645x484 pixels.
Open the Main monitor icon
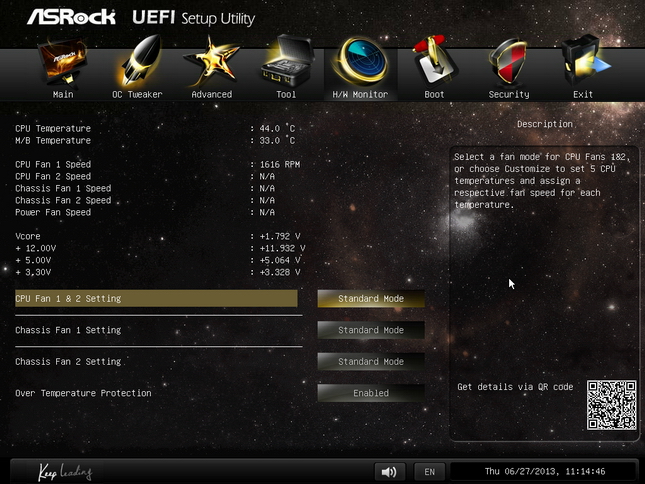(x=63, y=62)
